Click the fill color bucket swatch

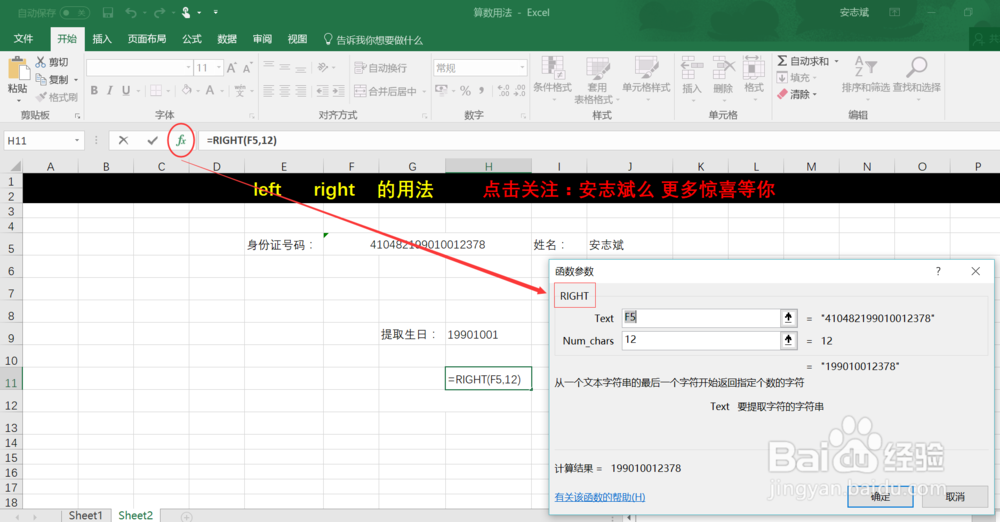tap(186, 91)
